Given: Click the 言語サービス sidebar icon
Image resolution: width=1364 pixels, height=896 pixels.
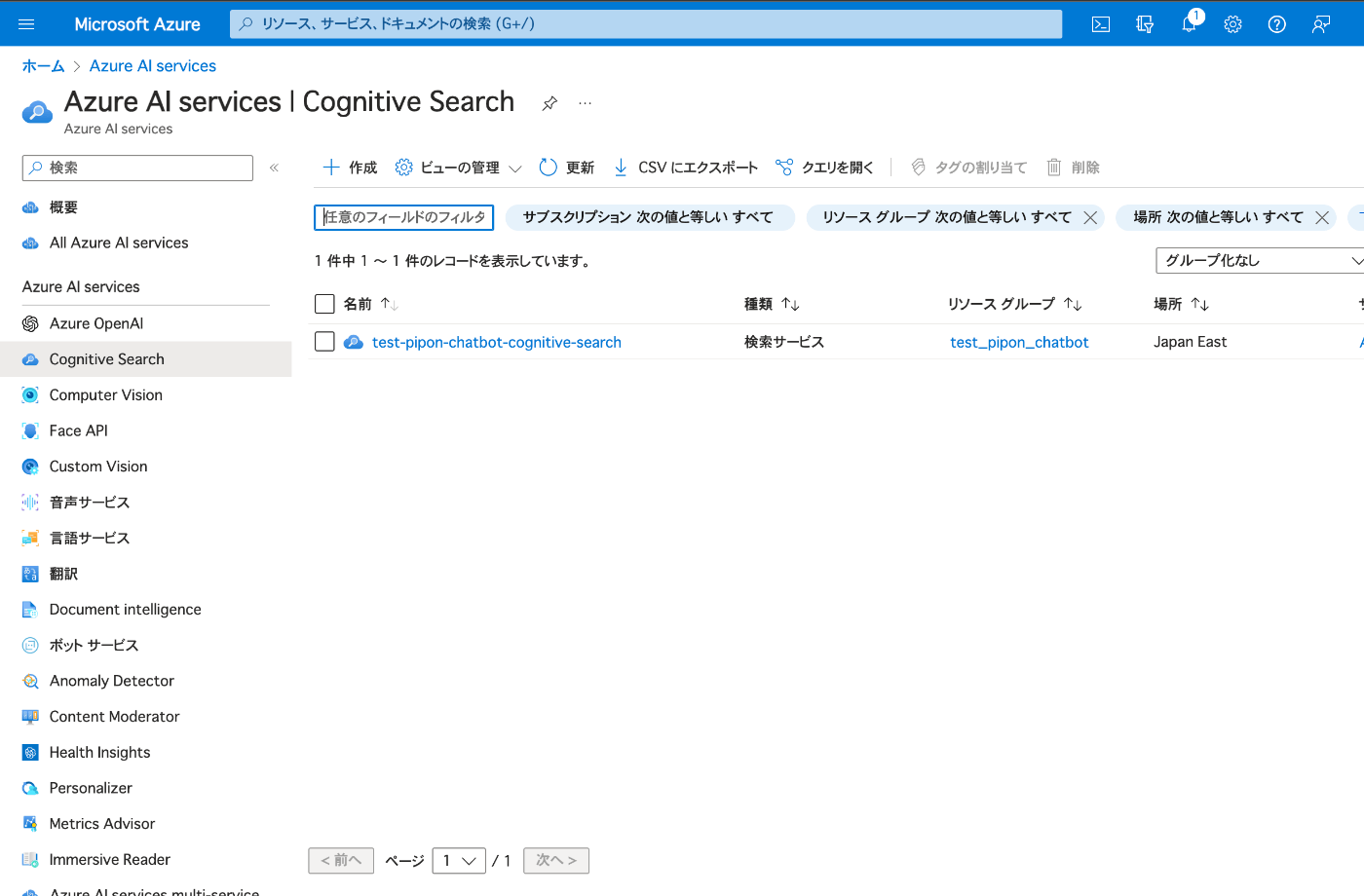Looking at the screenshot, I should click(x=30, y=538).
